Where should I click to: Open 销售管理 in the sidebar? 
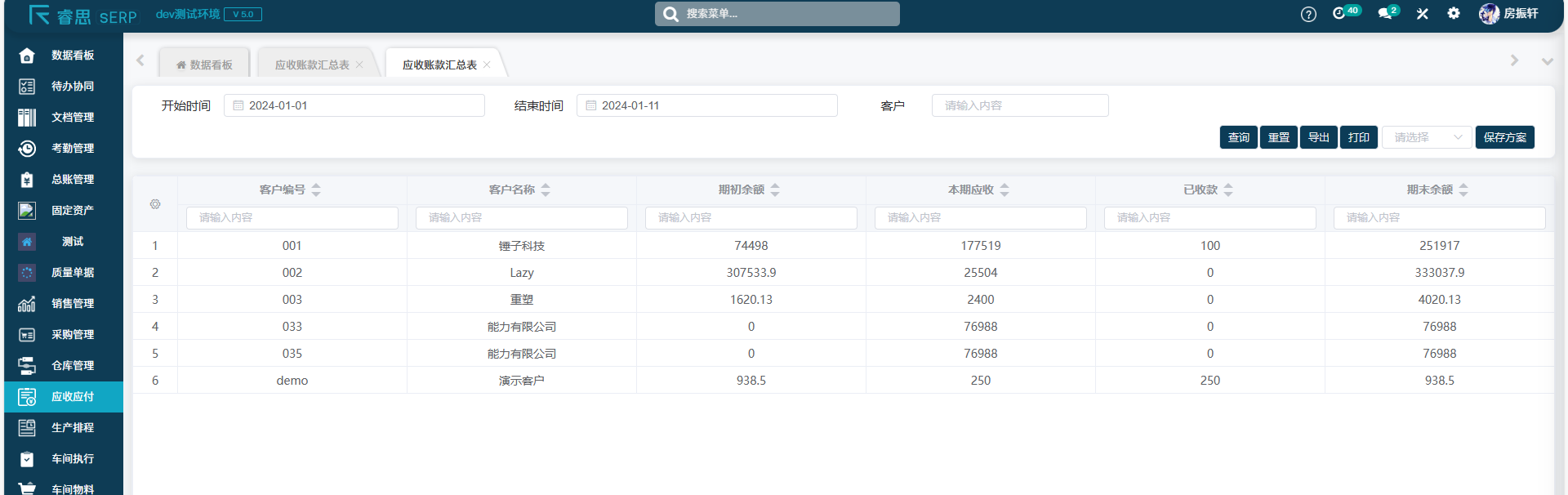72,304
